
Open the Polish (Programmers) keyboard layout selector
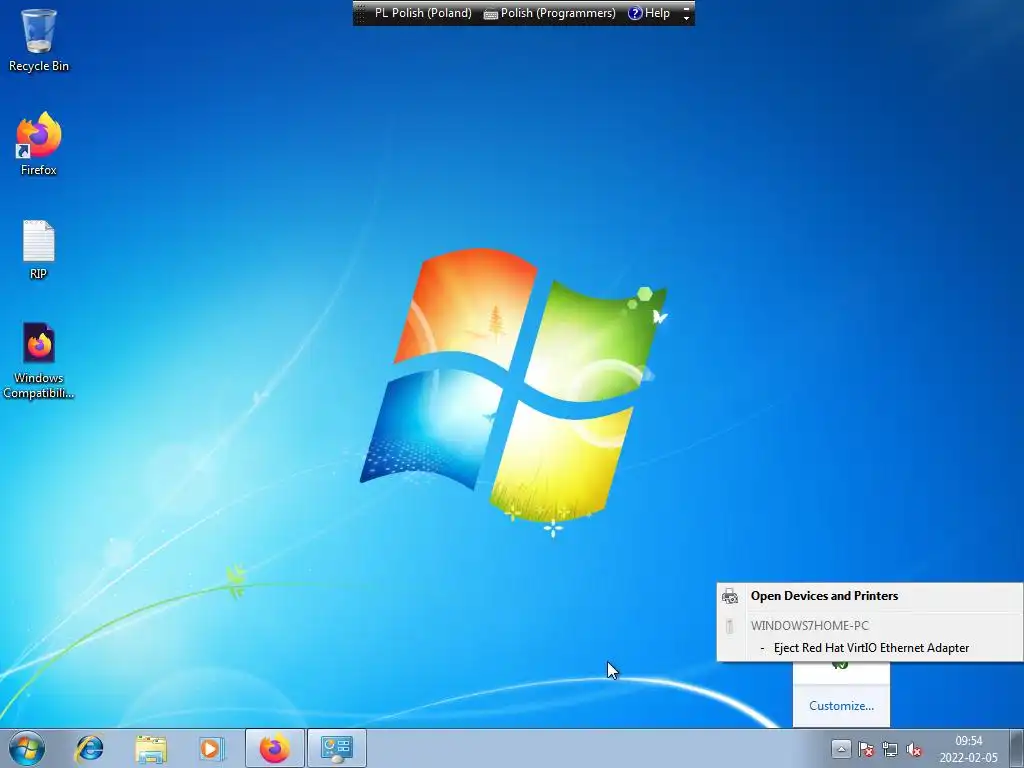point(549,13)
